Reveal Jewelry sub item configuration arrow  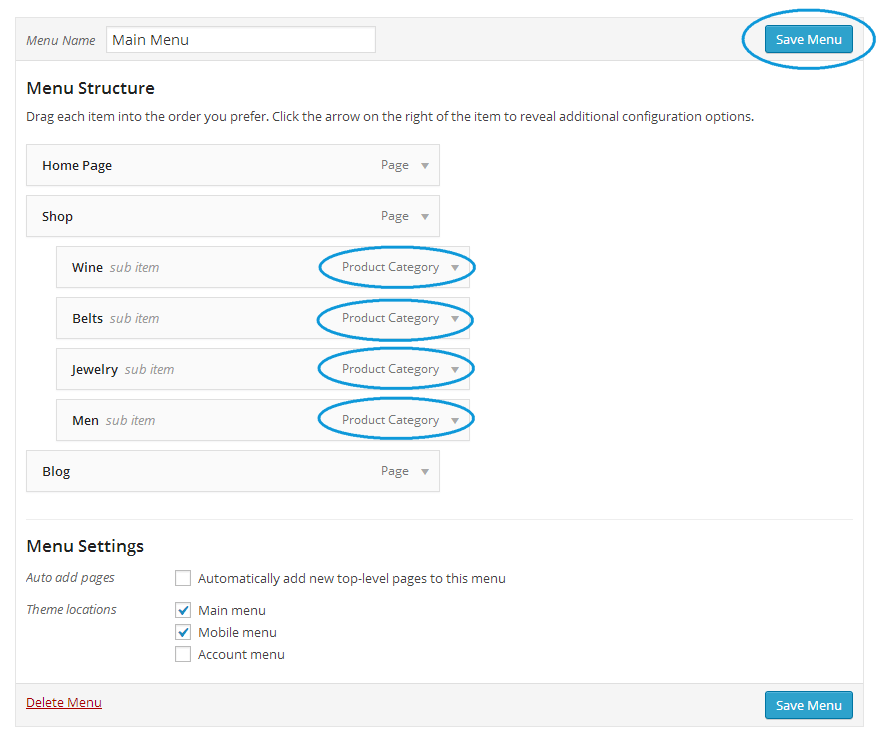click(x=455, y=370)
